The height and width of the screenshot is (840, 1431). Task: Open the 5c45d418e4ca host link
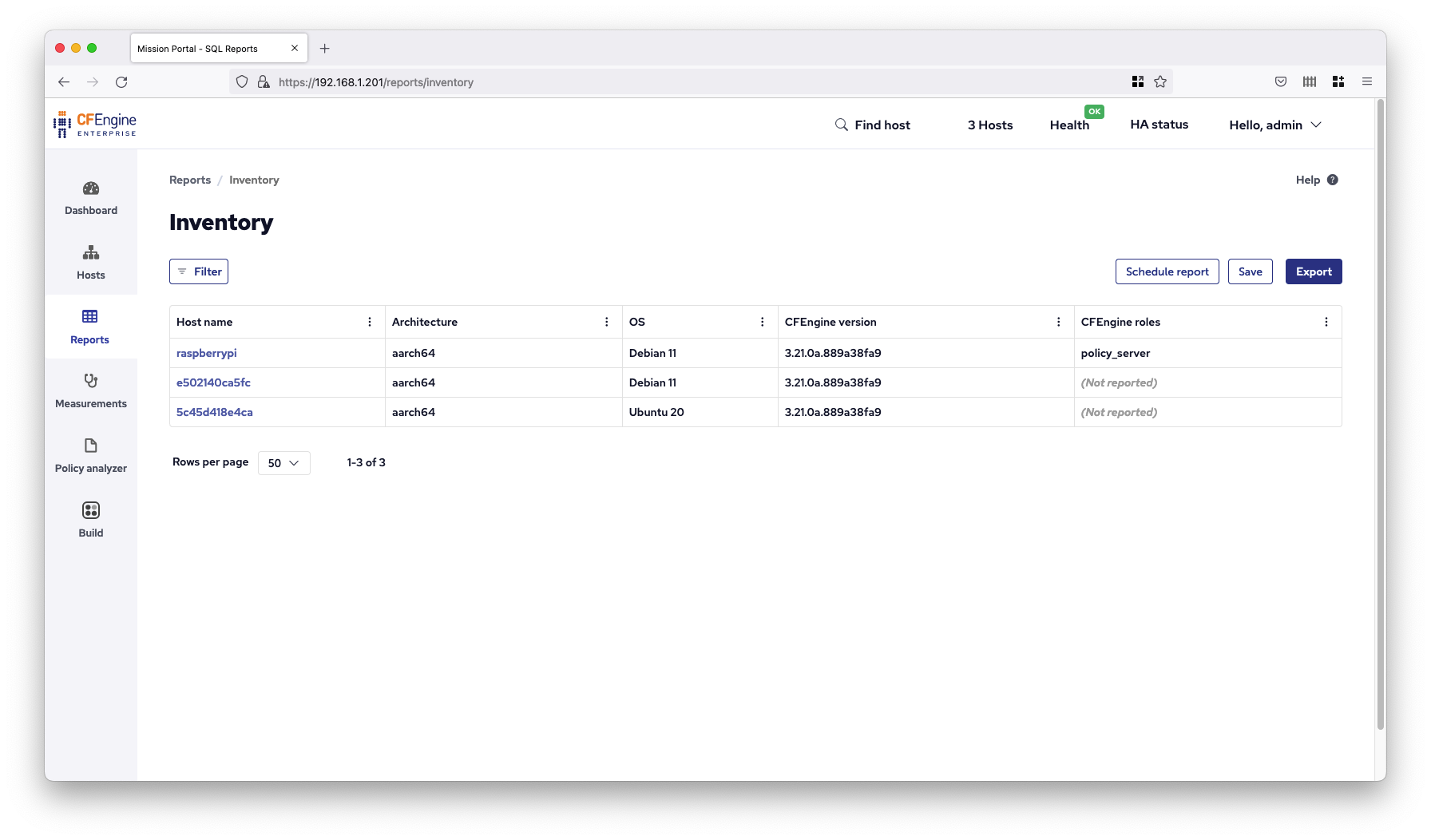point(215,412)
